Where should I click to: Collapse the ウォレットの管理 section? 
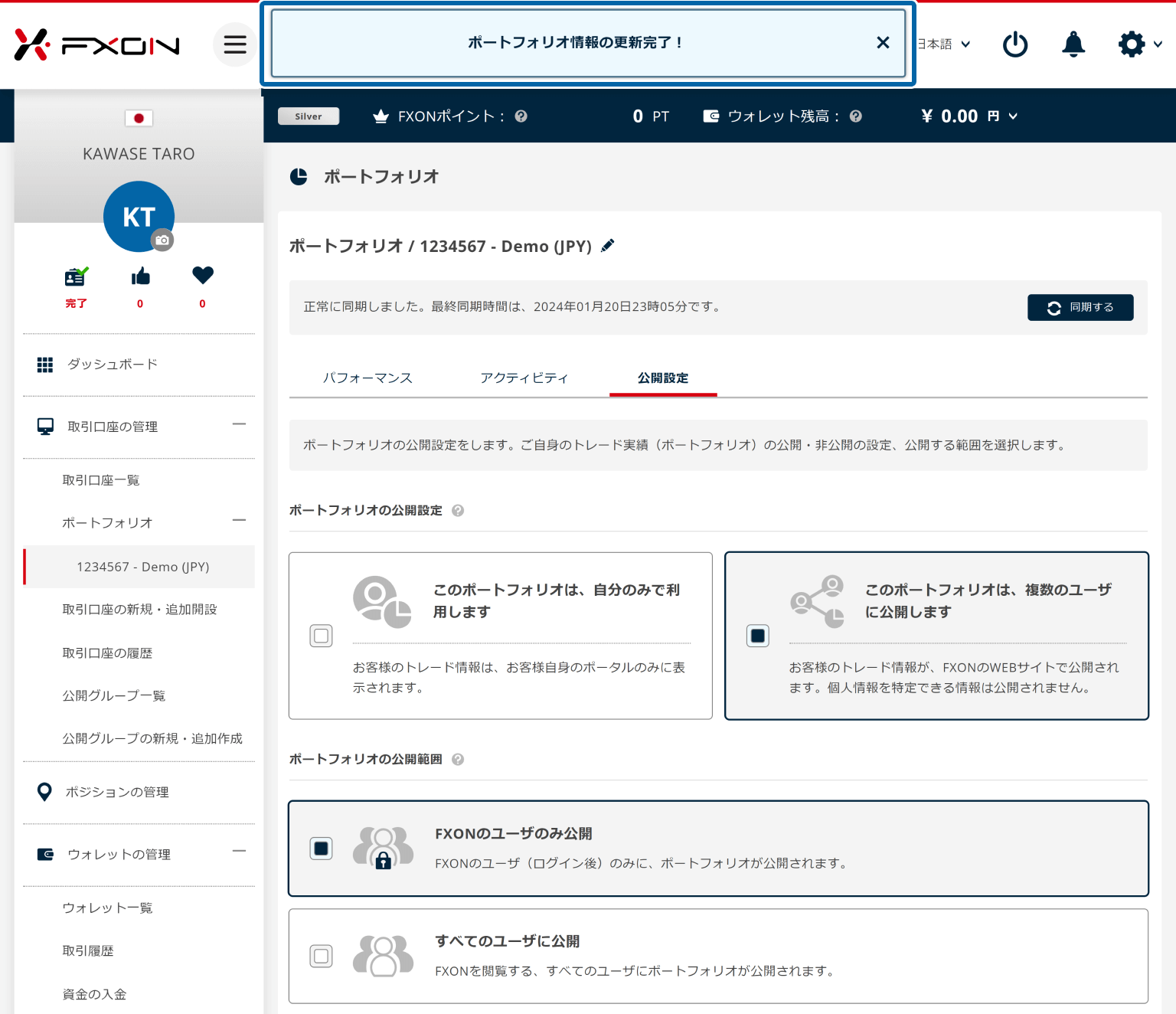239,852
